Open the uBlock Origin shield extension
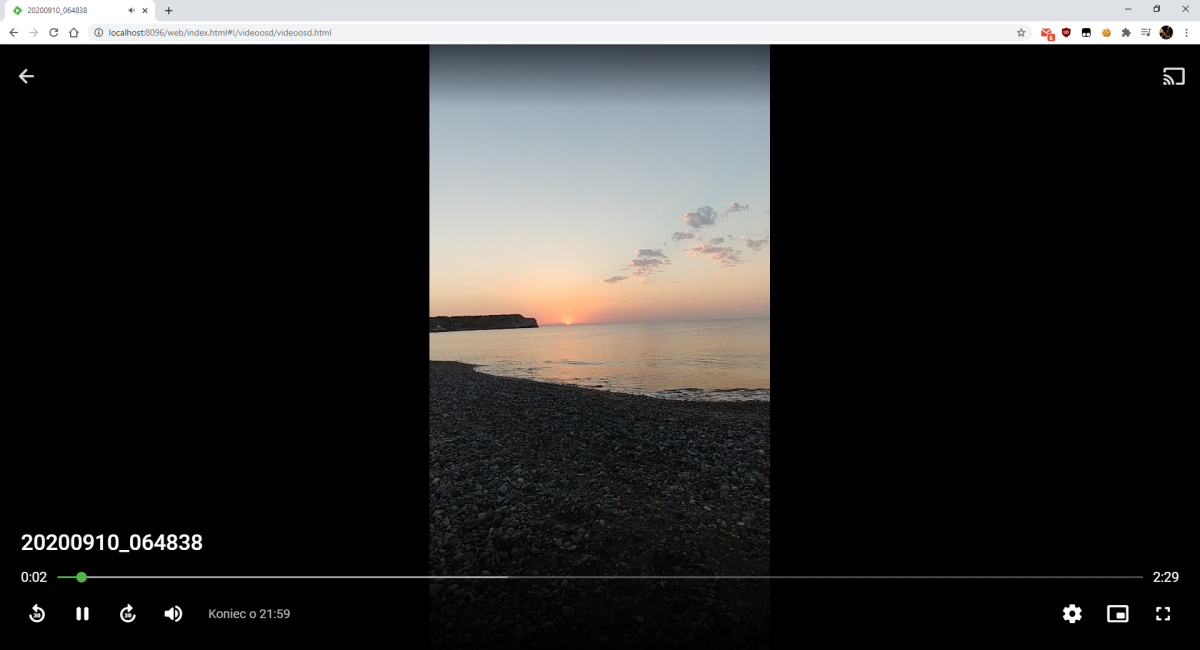This screenshot has height=650, width=1200. 1066,32
